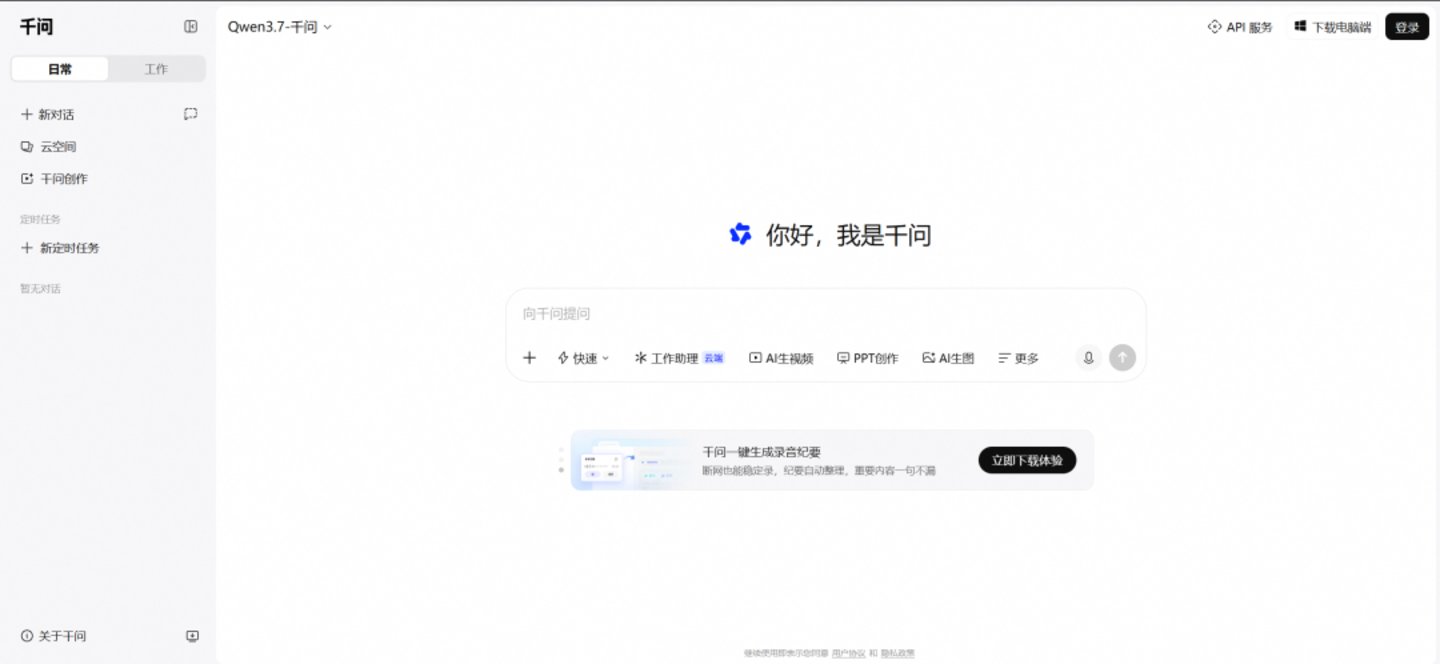The width and height of the screenshot is (1440, 664).
Task: Click the download app icon at sidebar bottom-right
Action: tap(192, 636)
